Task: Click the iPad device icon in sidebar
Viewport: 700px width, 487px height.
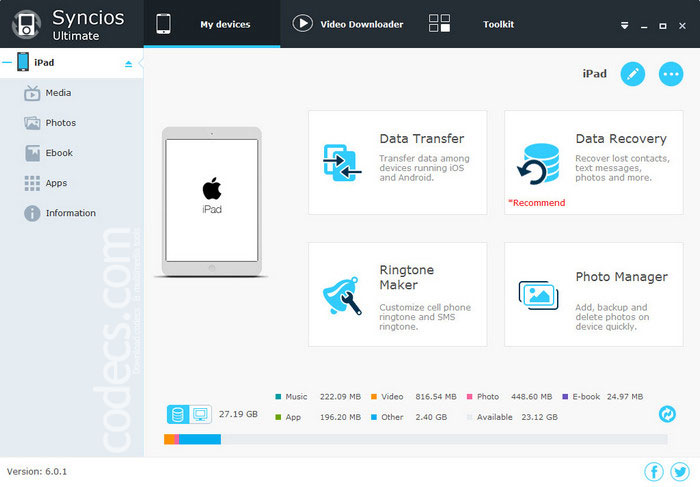Action: (23, 62)
